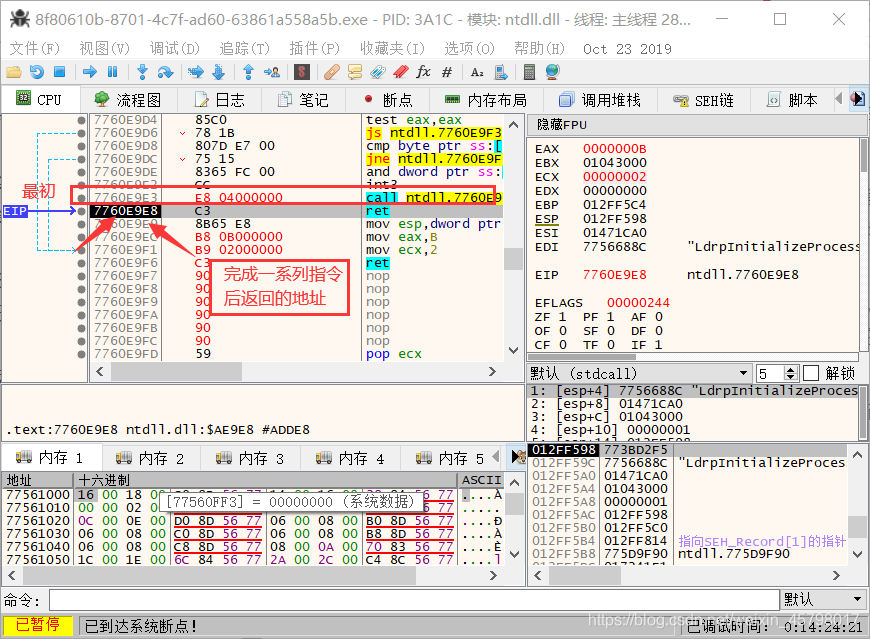
Task: Open the intermodular calls phone icon
Action: click(x=500, y=72)
